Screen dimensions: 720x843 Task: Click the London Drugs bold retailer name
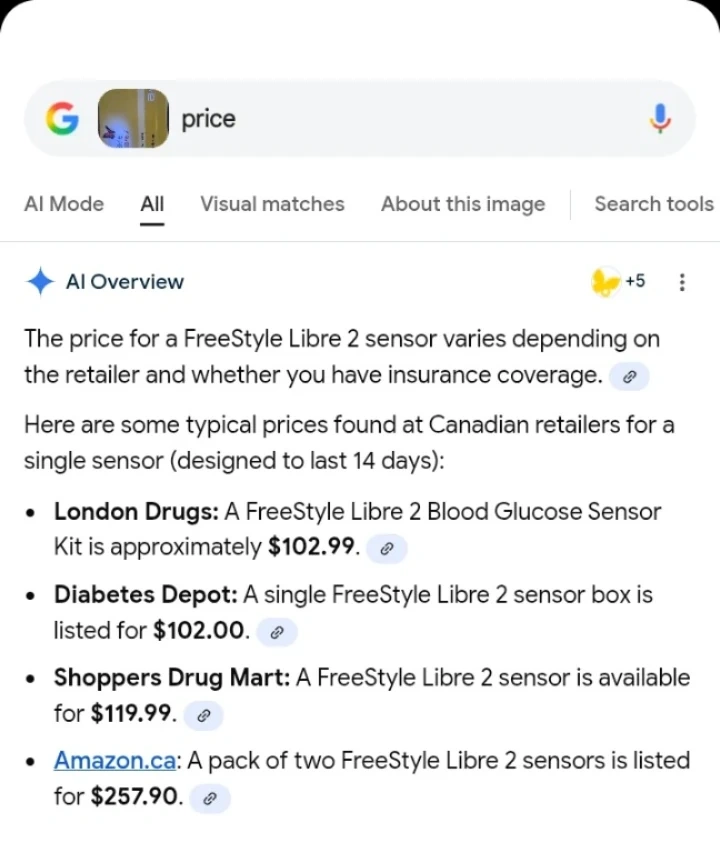[135, 512]
